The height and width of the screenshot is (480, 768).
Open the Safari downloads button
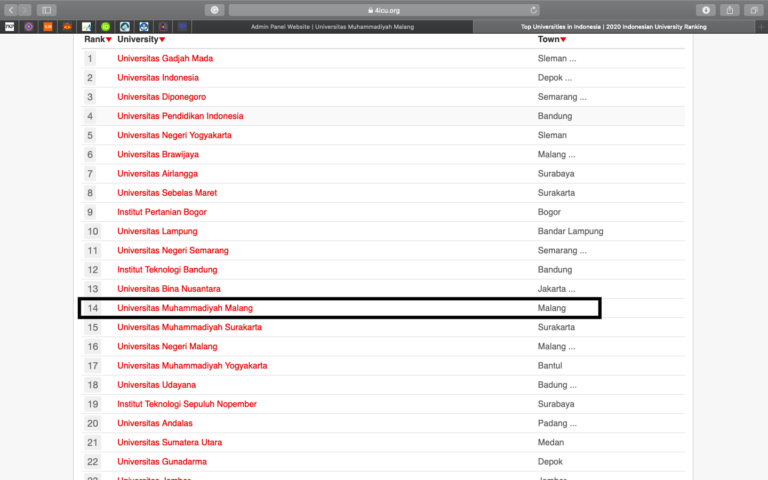(706, 10)
